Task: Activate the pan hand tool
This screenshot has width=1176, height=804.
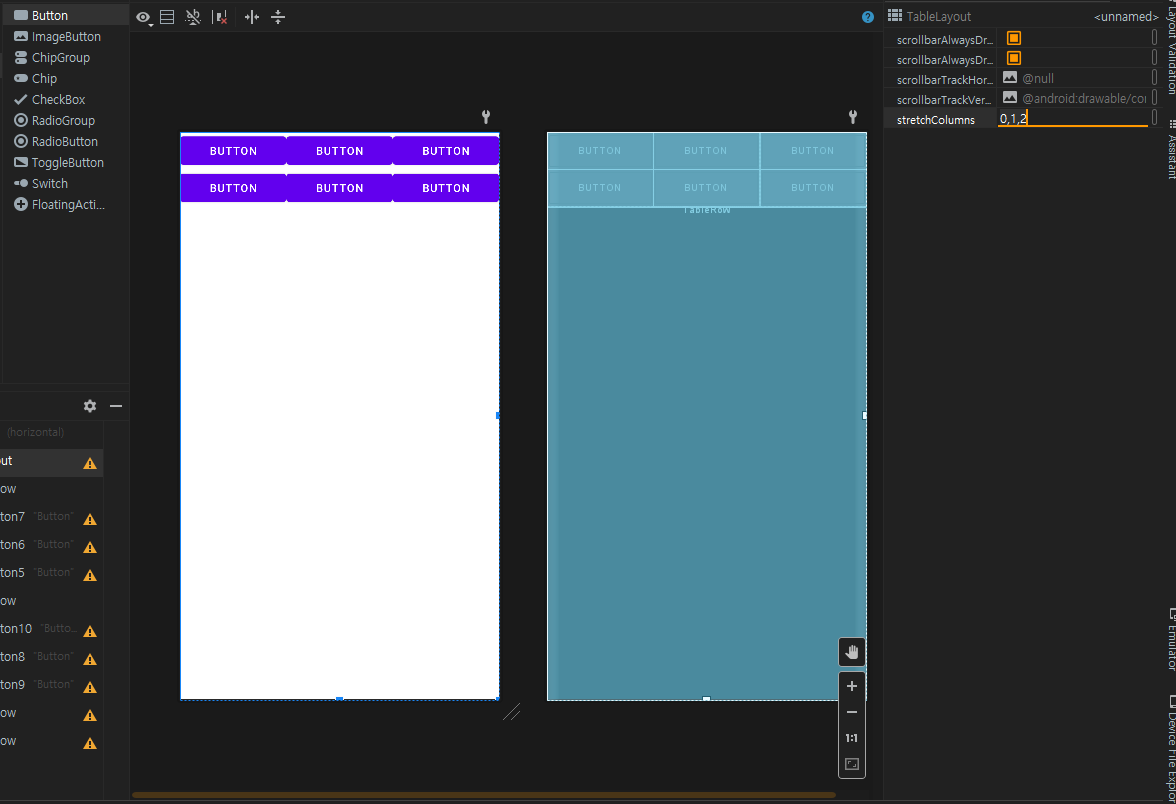Action: [x=852, y=652]
